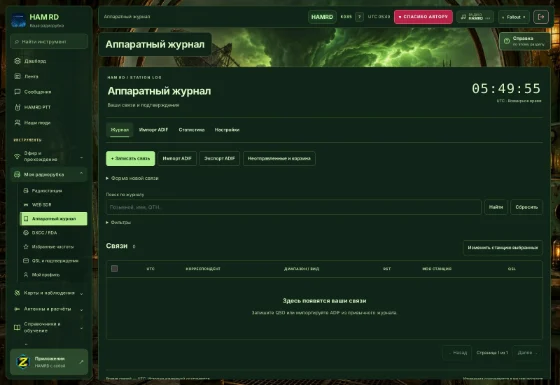Switch to the Настройки tab

pyautogui.click(x=227, y=130)
